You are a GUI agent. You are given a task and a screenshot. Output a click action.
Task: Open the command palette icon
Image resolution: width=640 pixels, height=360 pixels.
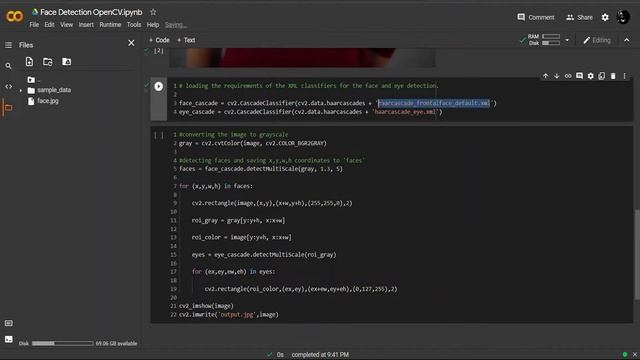point(9,323)
